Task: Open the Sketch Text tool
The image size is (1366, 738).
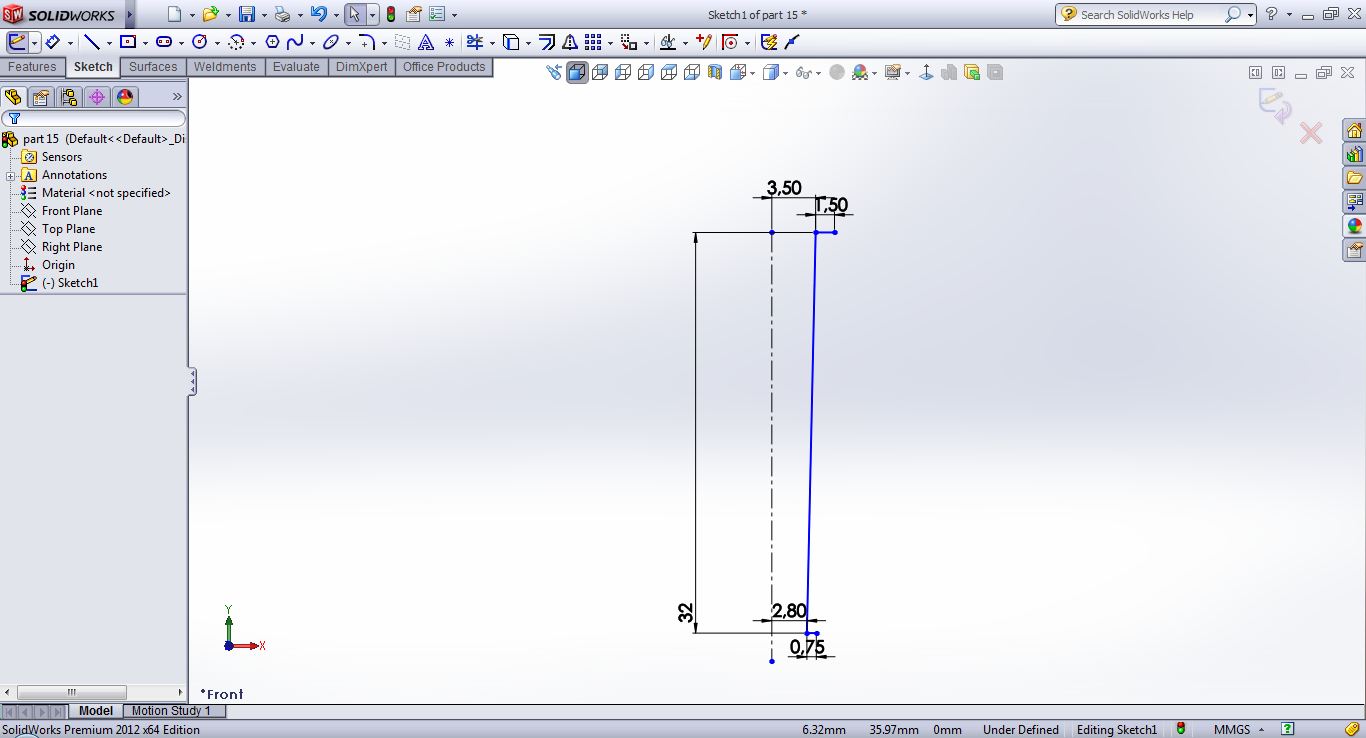Action: 426,42
